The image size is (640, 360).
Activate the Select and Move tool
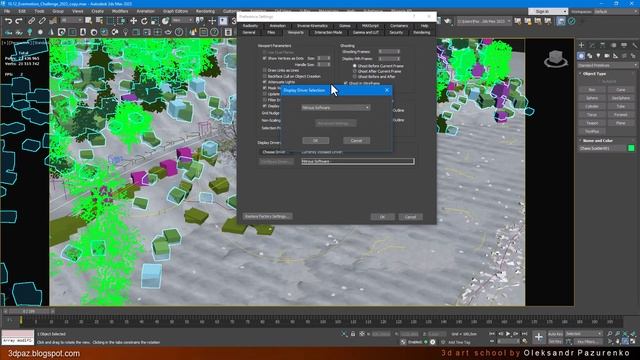(133, 21)
